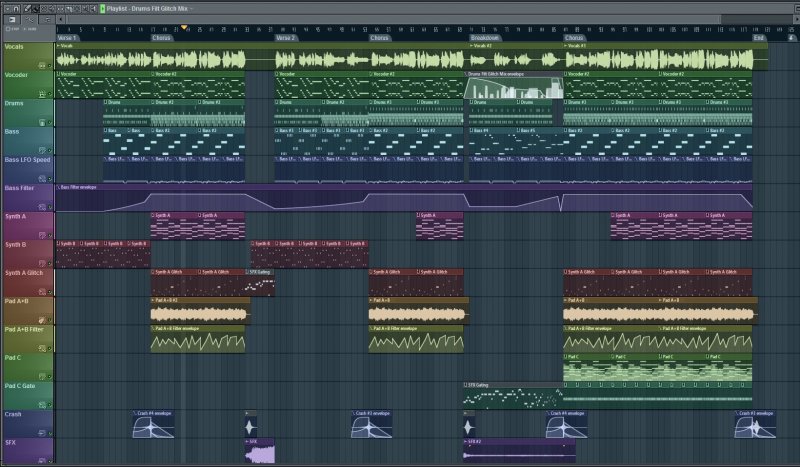Select the Pad C track header
The image size is (800, 467).
pyautogui.click(x=20, y=357)
